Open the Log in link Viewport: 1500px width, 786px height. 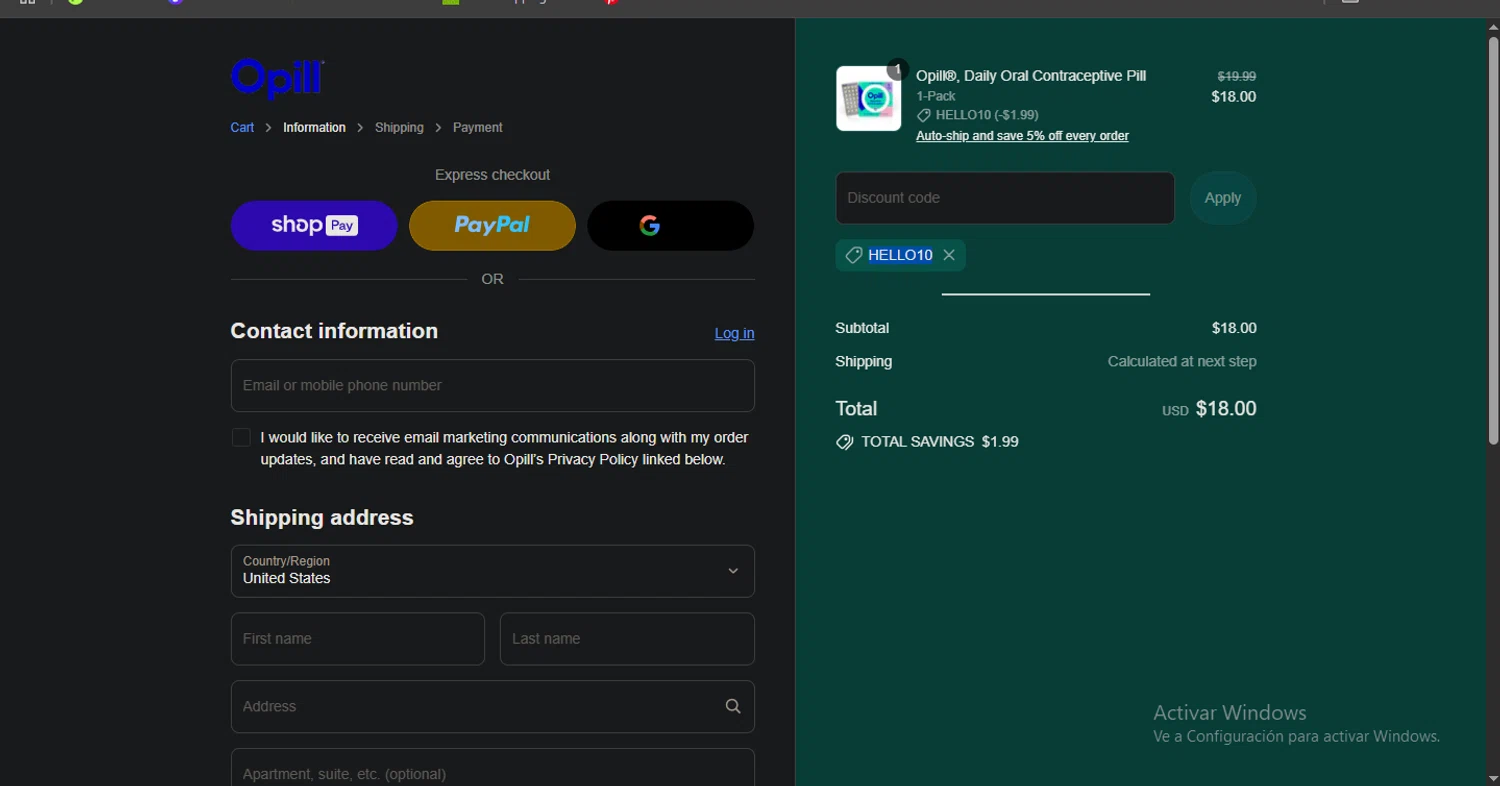734,333
